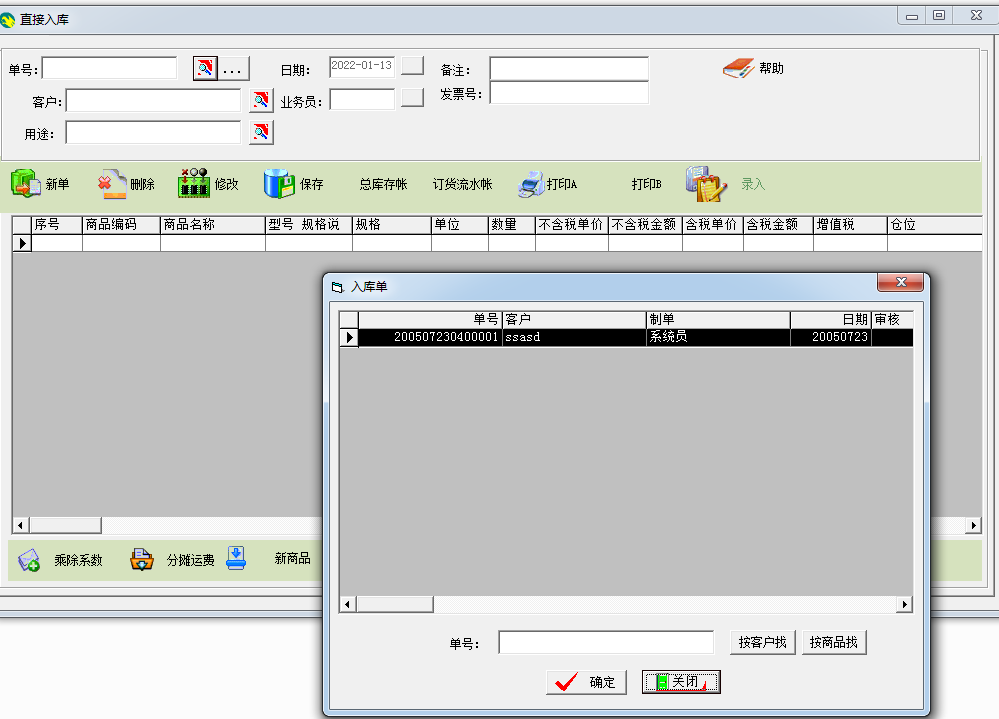Click the ellipsis button next to 单号
The width and height of the screenshot is (999, 719).
(233, 68)
